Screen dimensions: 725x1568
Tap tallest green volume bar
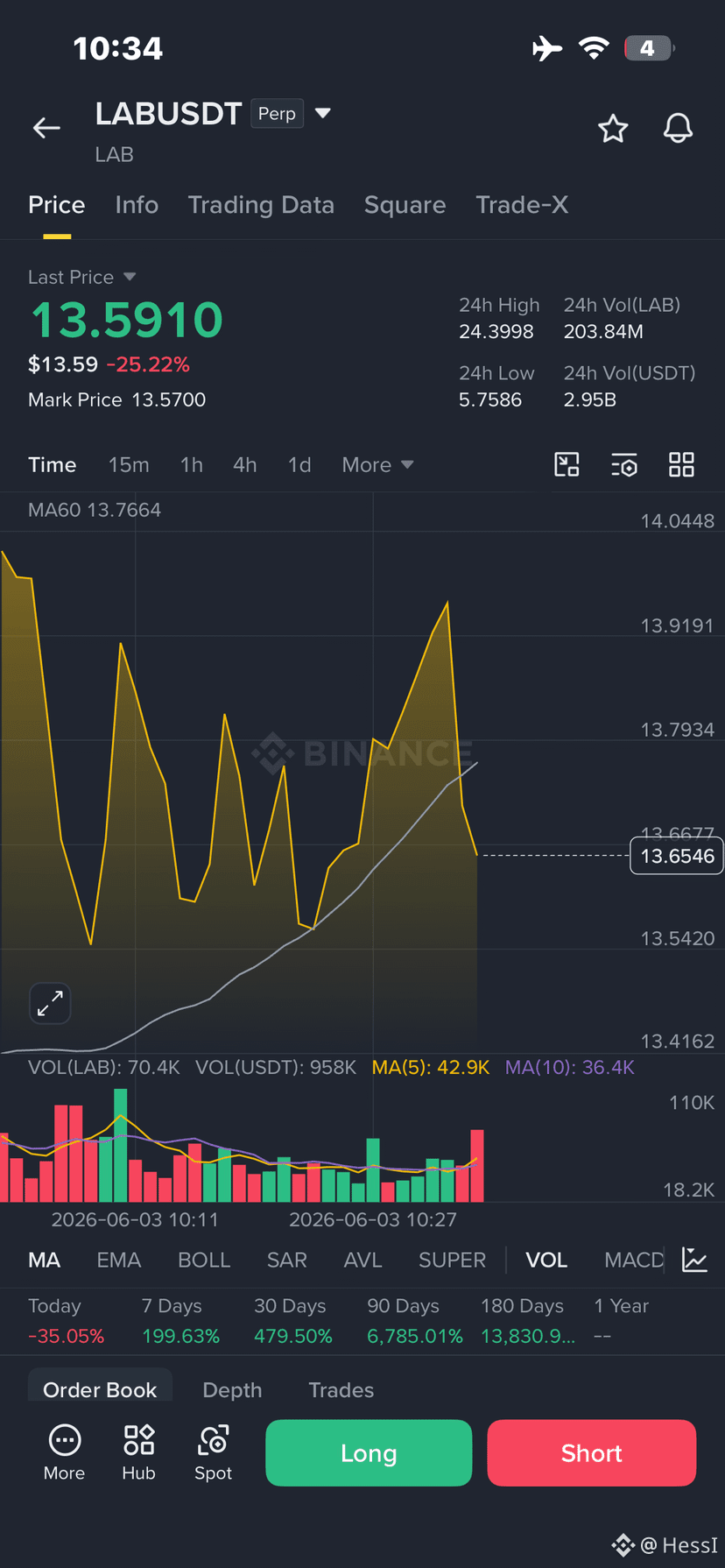121,1145
